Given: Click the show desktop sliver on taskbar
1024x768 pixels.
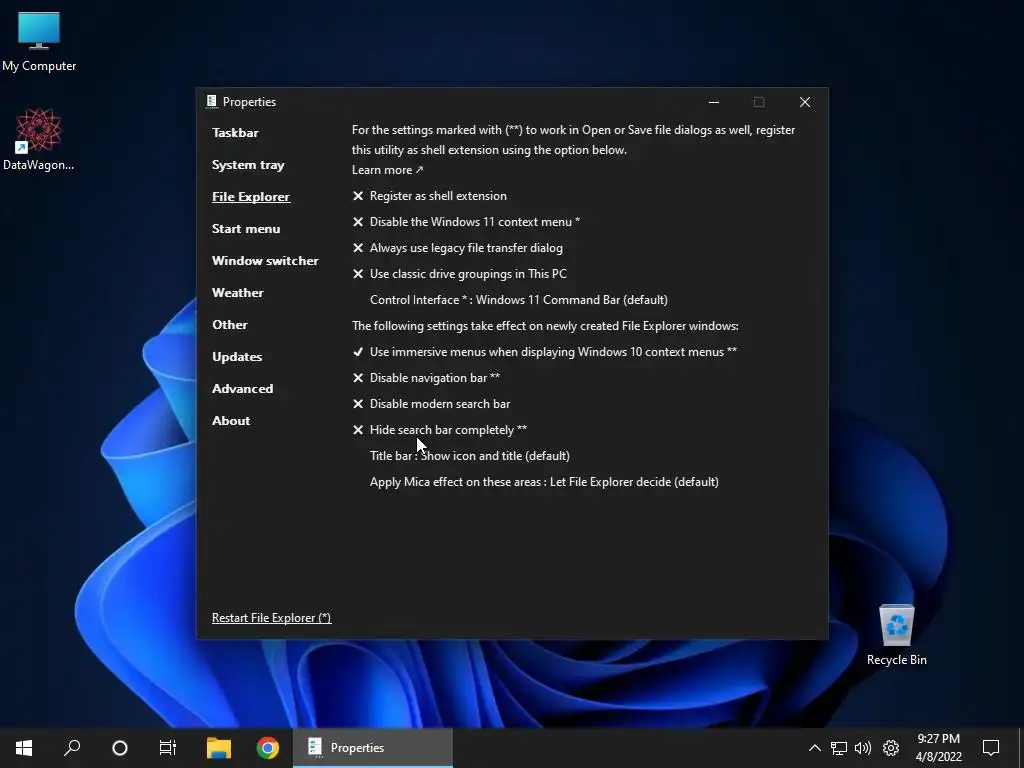Looking at the screenshot, I should (x=1021, y=748).
